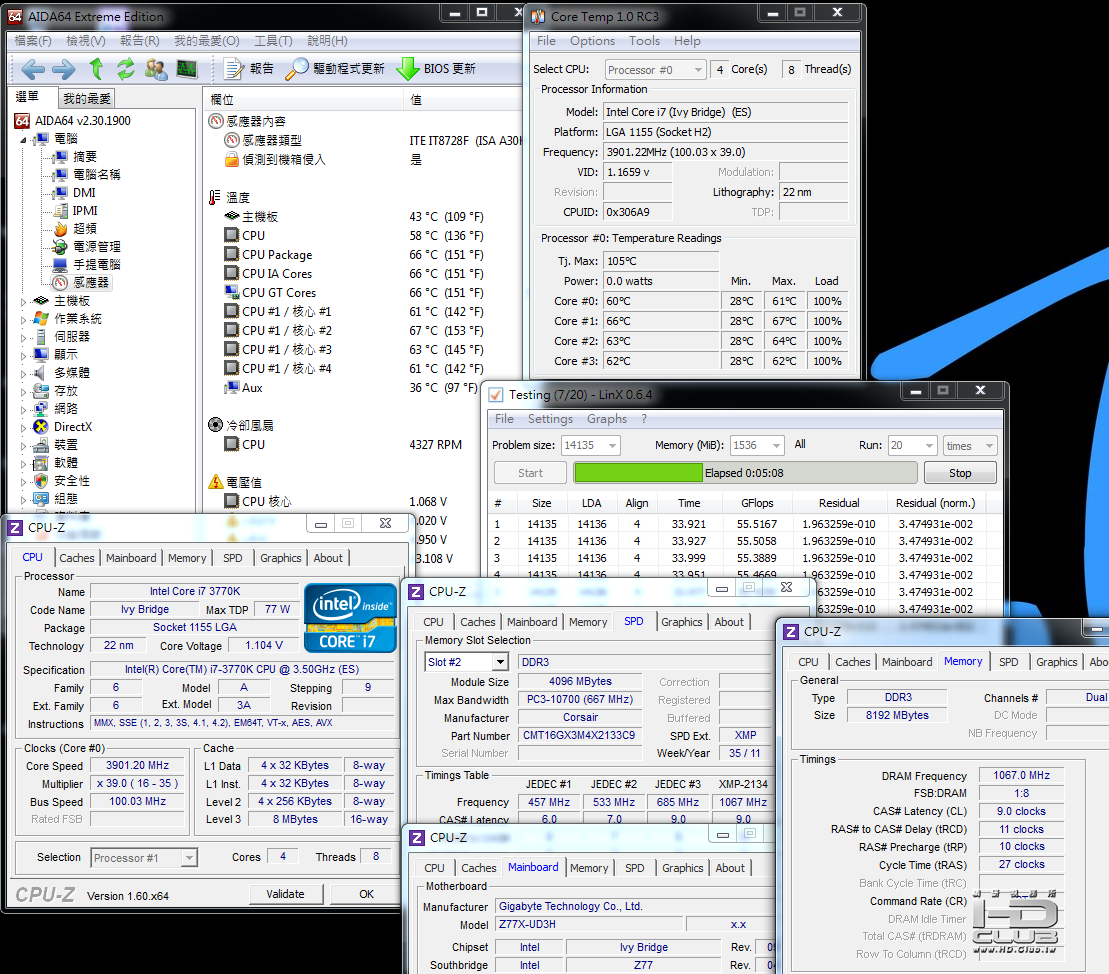The image size is (1109, 974).
Task: Click the green up-level arrow icon
Action: coord(96,69)
